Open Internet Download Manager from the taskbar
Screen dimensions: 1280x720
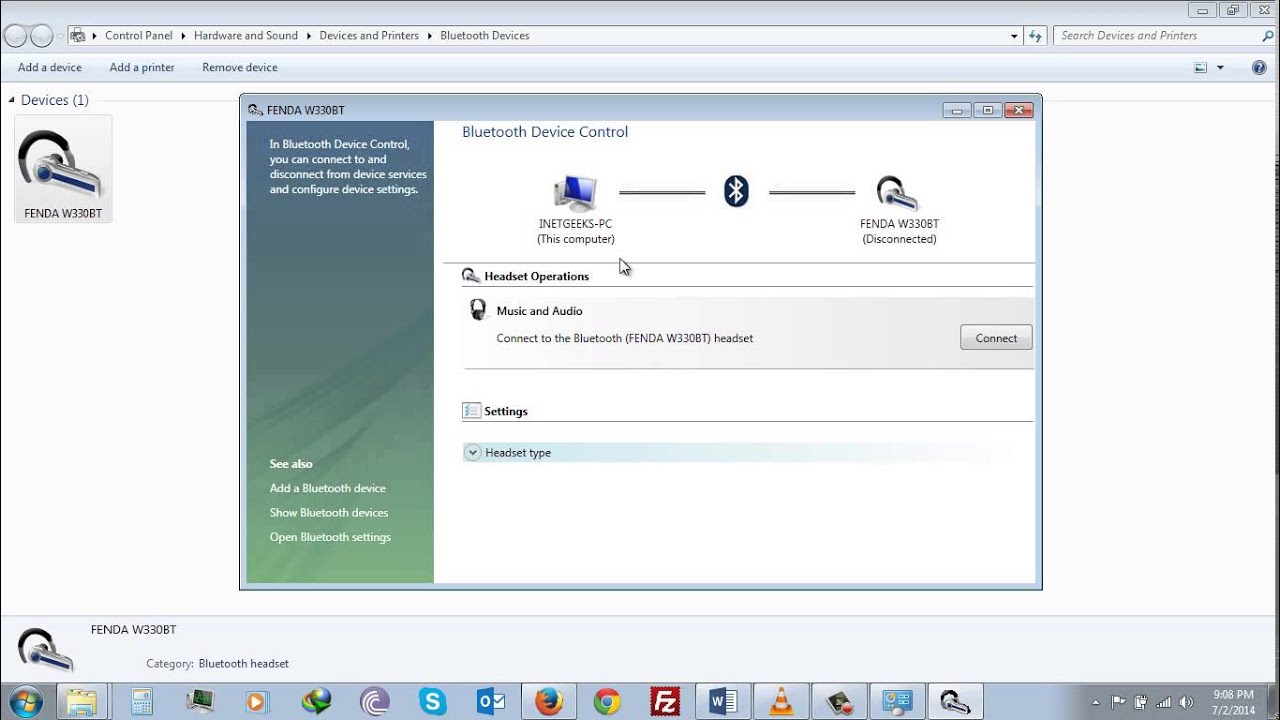(317, 702)
